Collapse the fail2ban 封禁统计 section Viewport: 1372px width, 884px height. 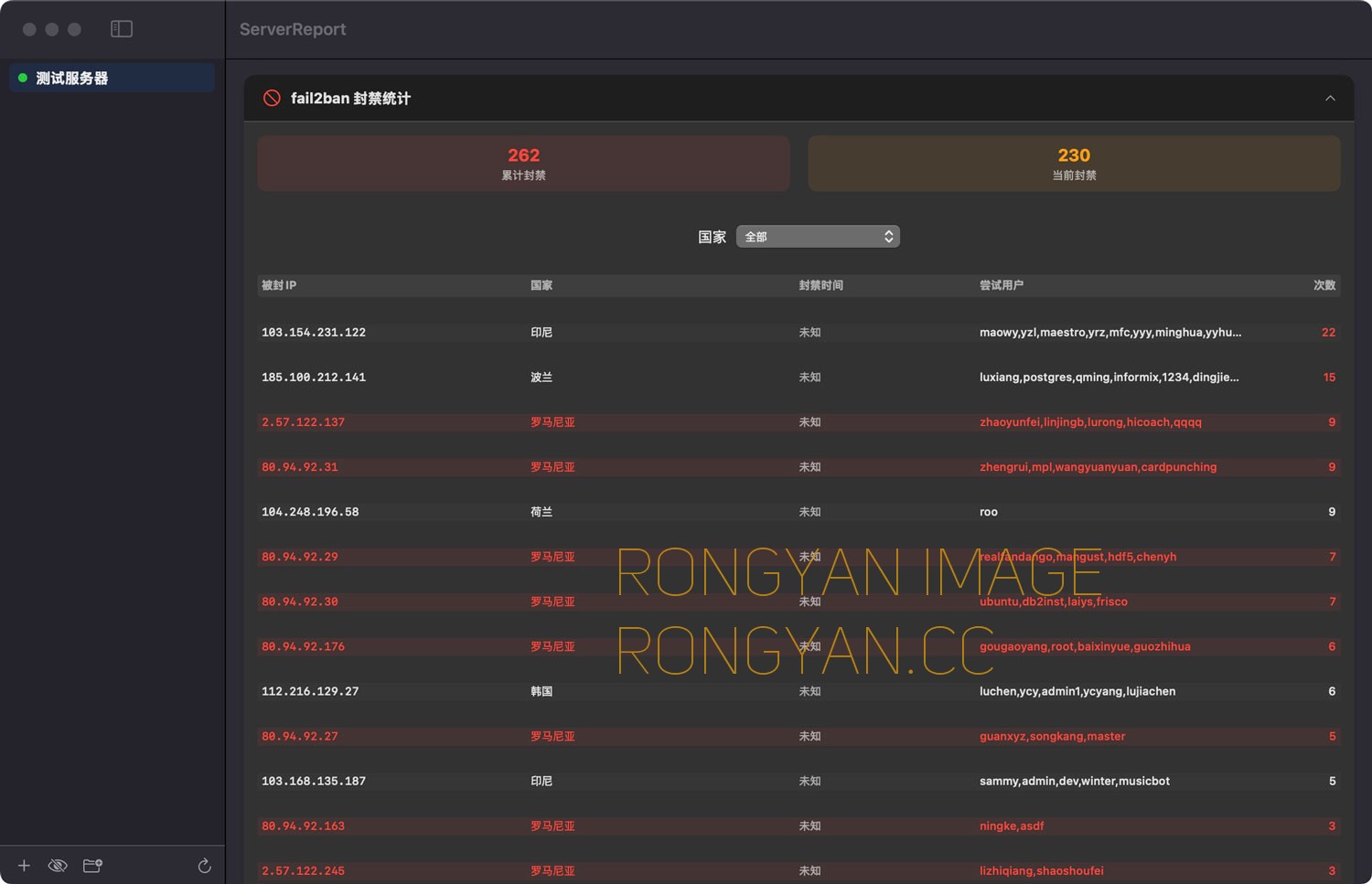tap(1330, 98)
